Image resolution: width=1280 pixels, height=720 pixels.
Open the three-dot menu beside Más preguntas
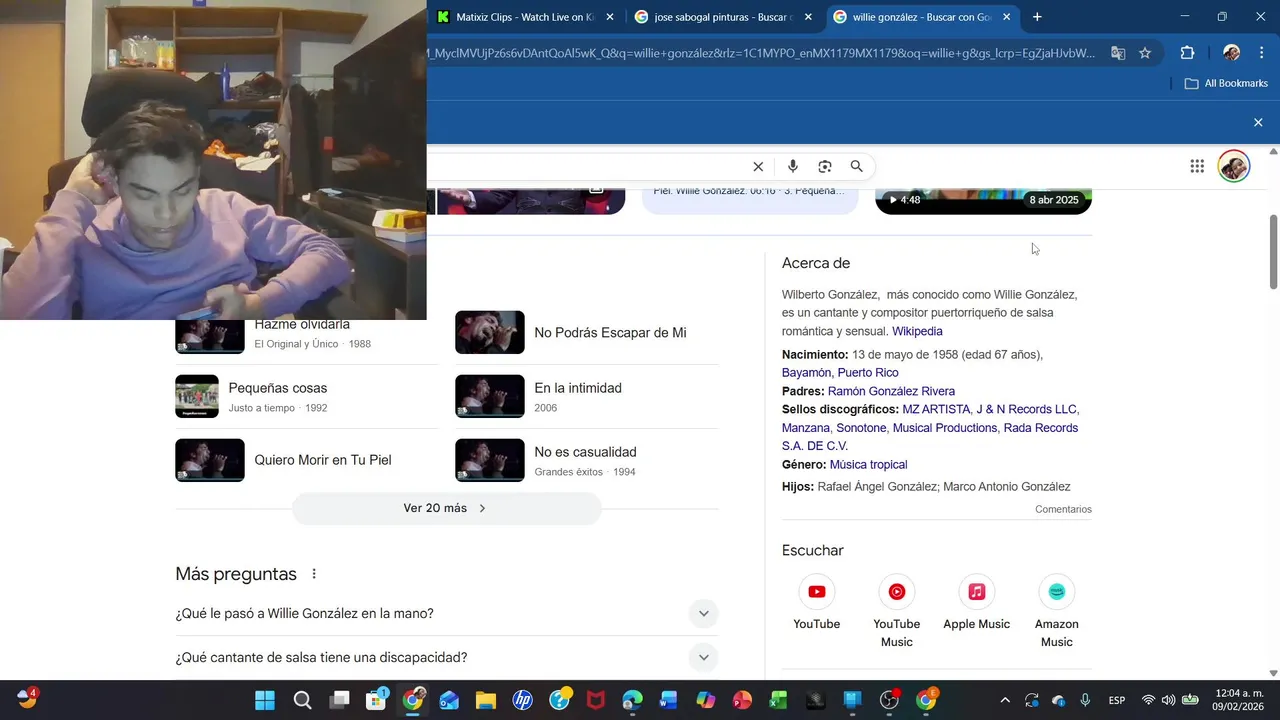(x=314, y=574)
